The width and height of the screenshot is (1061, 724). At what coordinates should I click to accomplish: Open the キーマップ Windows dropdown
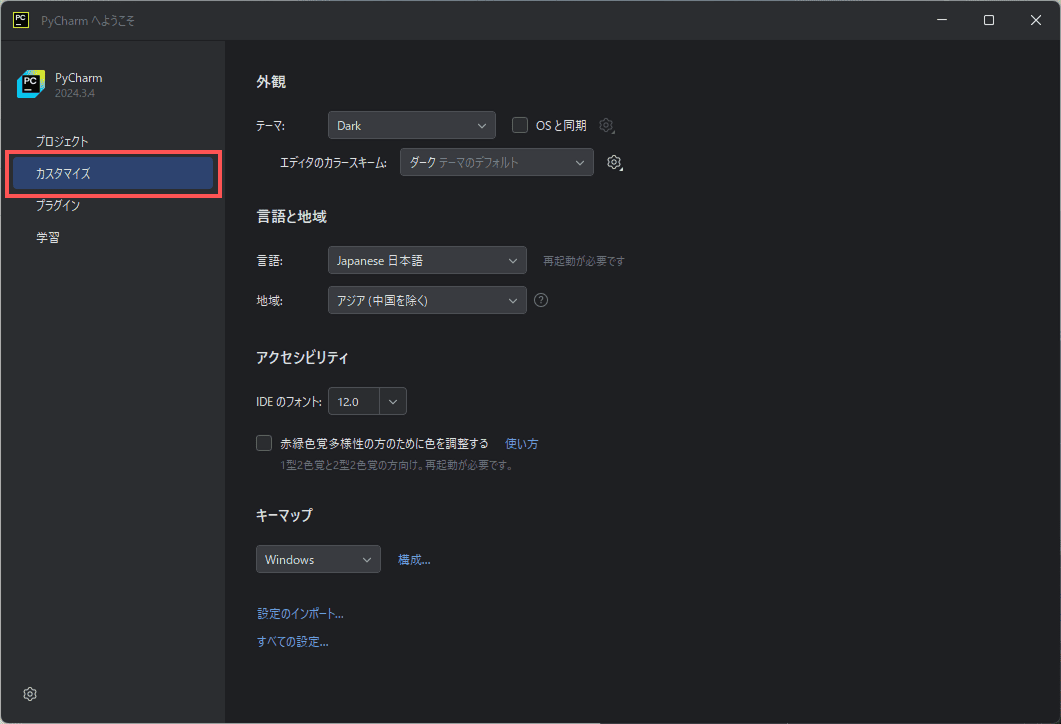[318, 560]
